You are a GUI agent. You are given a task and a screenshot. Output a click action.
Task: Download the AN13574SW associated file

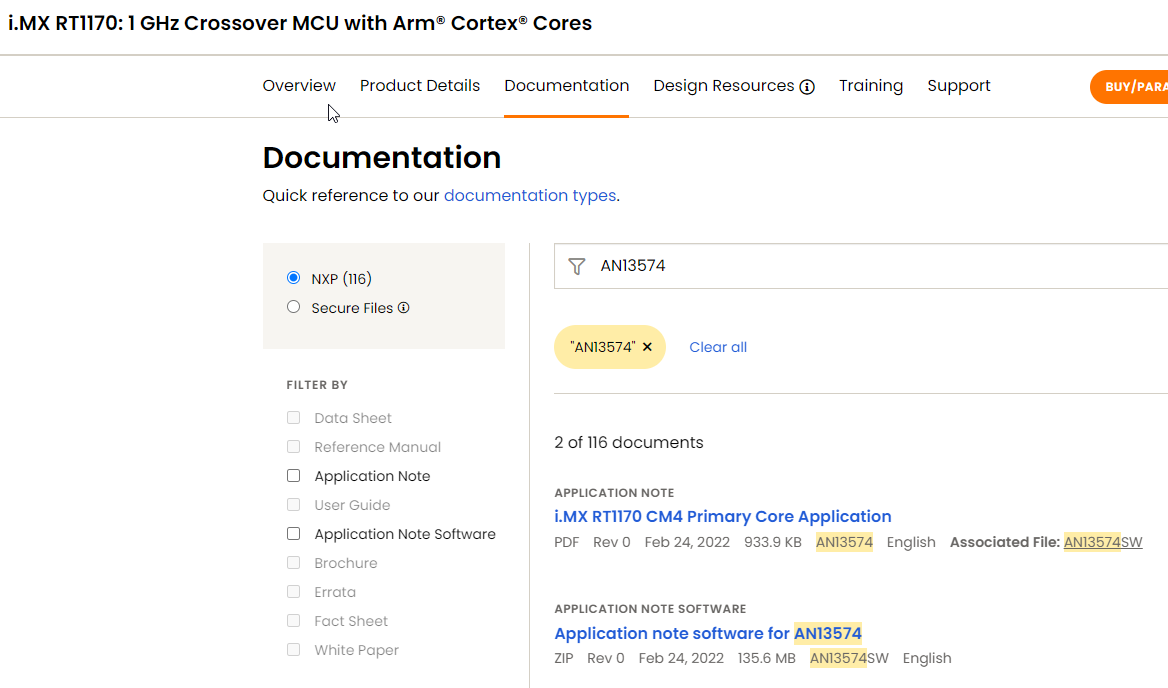pyautogui.click(x=1103, y=541)
